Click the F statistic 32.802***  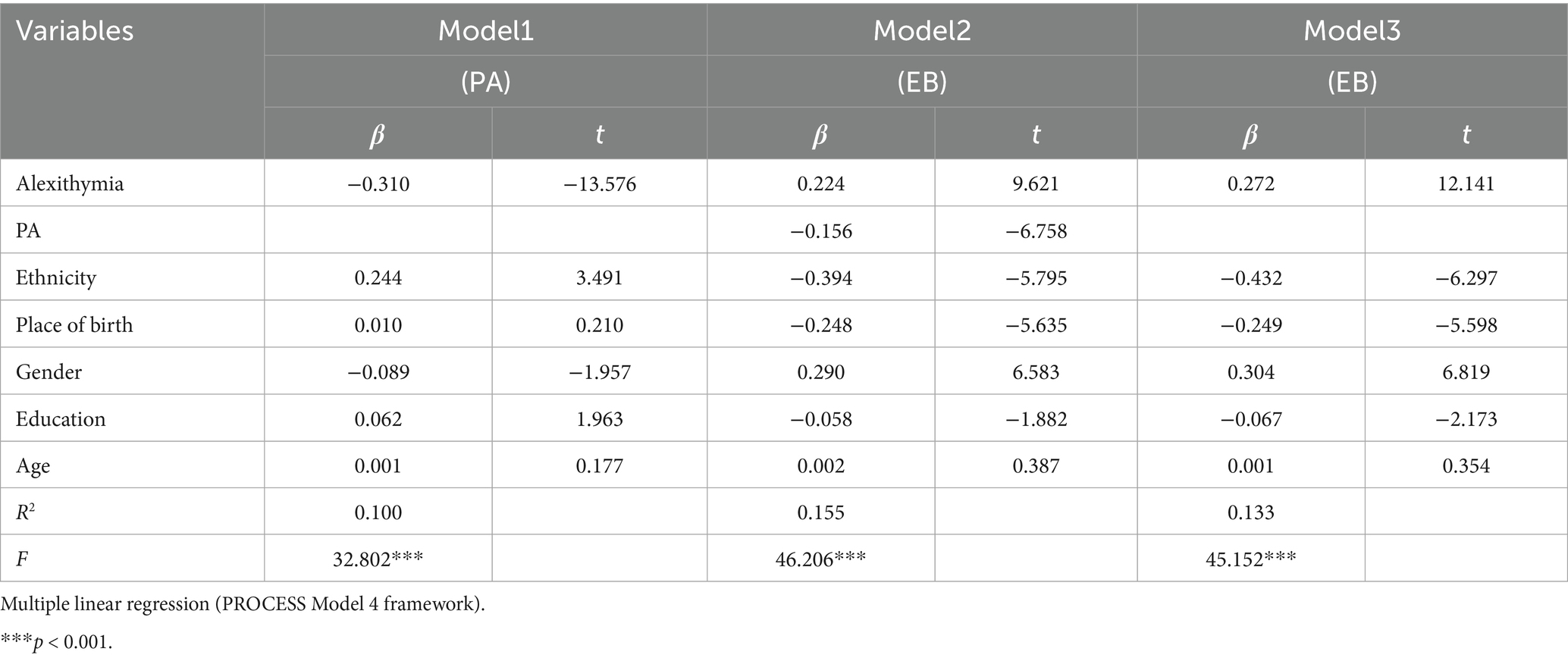378,559
